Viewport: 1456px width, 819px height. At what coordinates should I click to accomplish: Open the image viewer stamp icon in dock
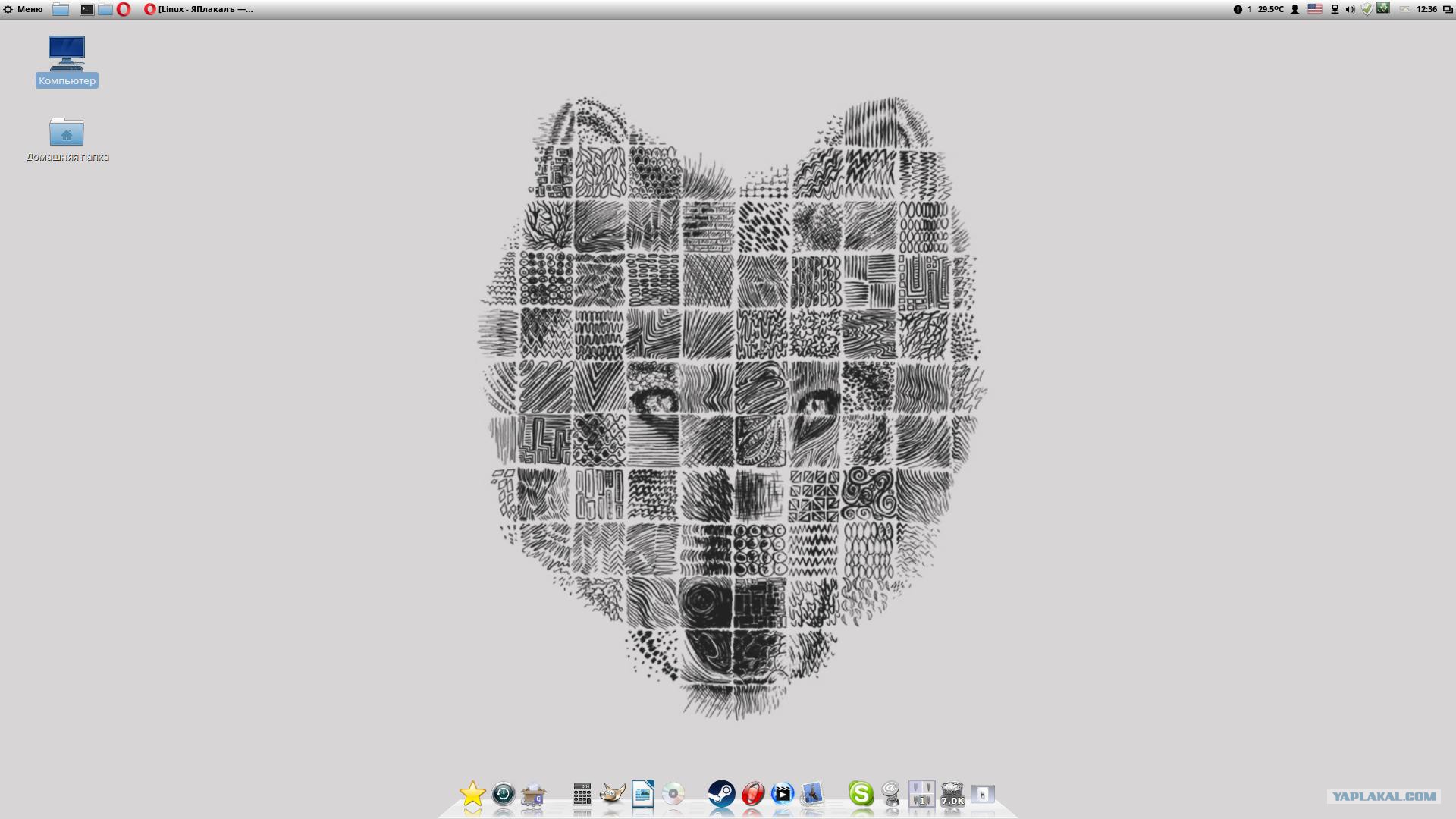pos(812,794)
